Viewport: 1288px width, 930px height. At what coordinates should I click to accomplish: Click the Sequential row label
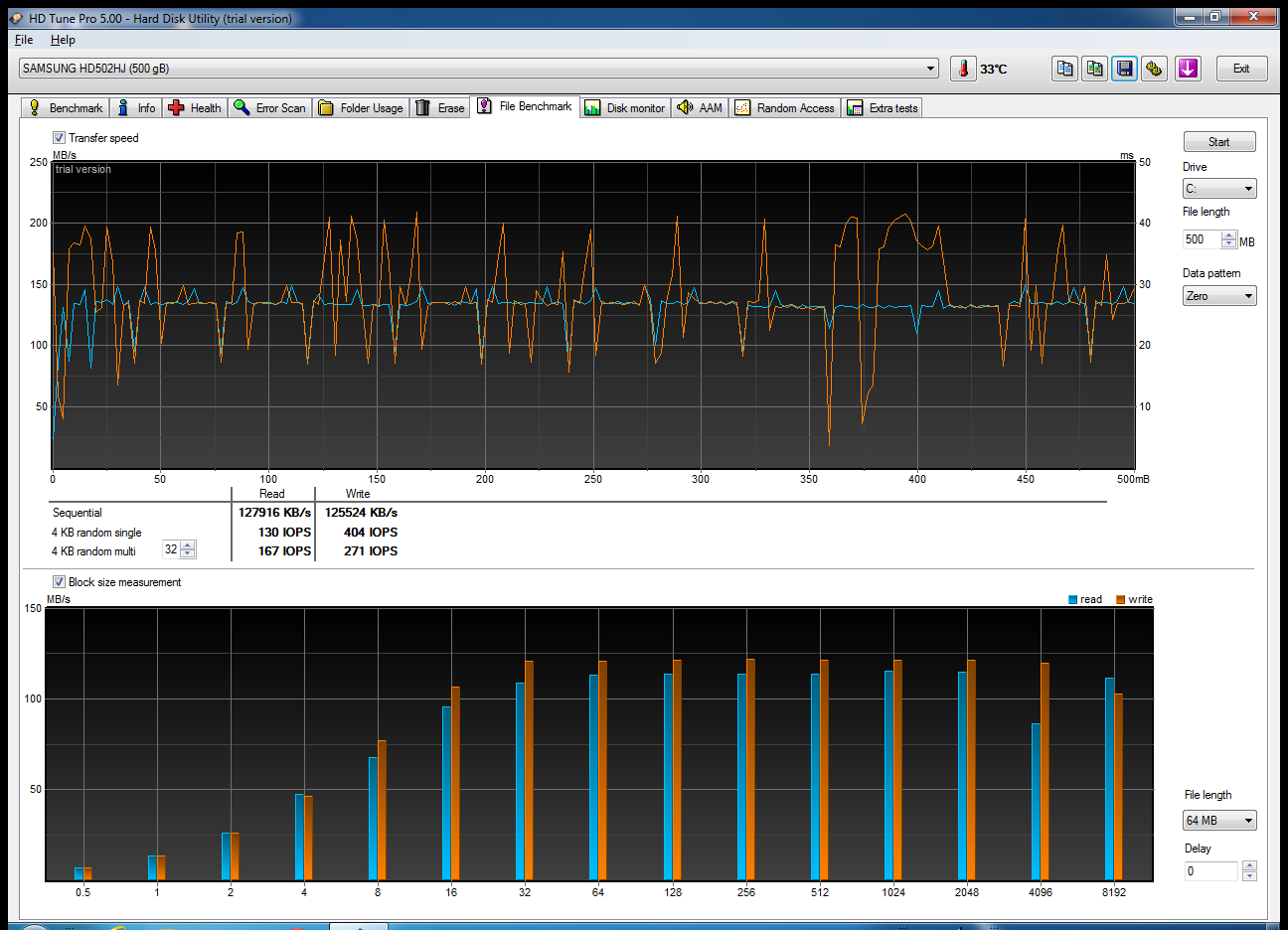pyautogui.click(x=78, y=513)
